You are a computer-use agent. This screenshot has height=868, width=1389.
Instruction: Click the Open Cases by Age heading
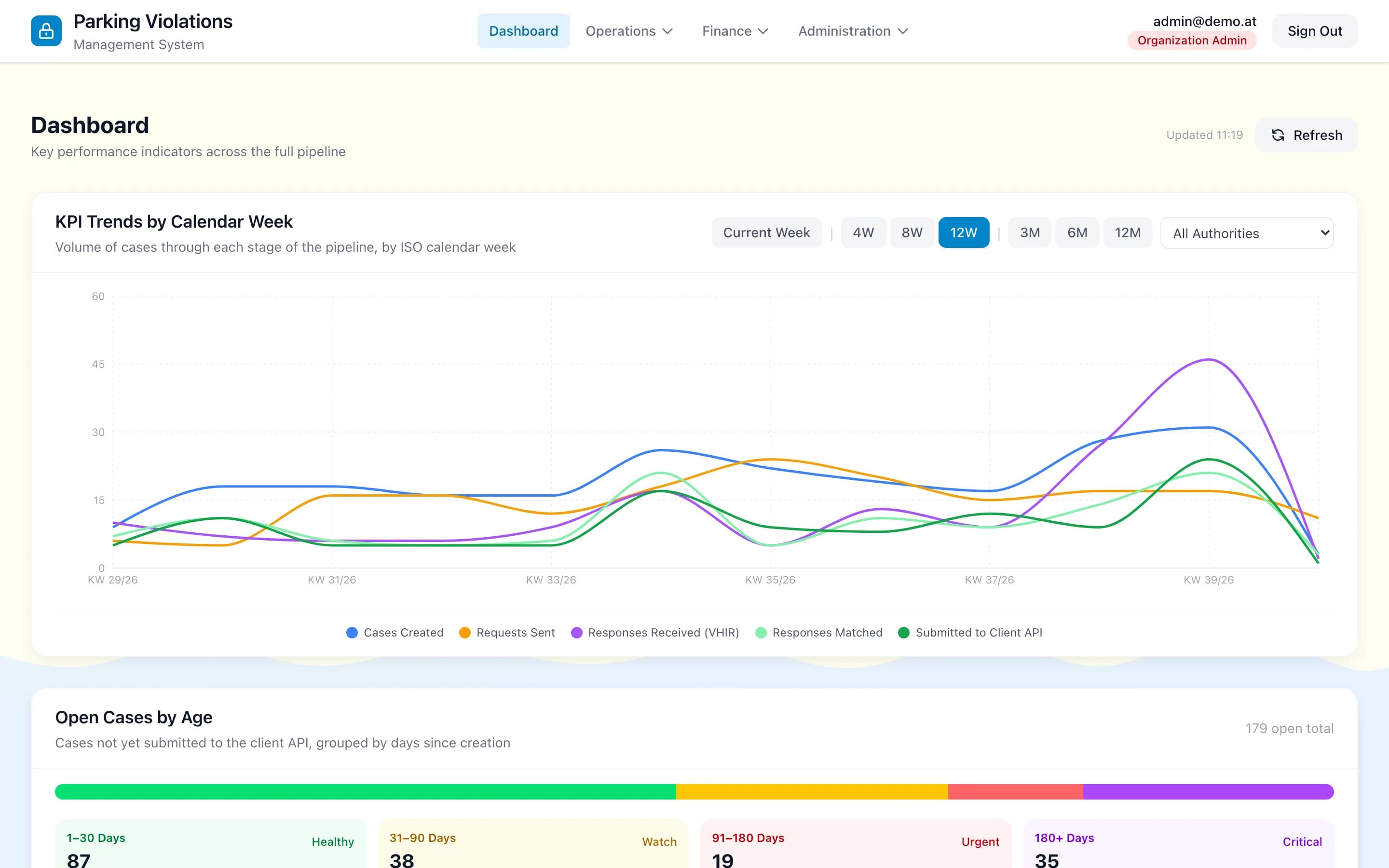coord(134,717)
